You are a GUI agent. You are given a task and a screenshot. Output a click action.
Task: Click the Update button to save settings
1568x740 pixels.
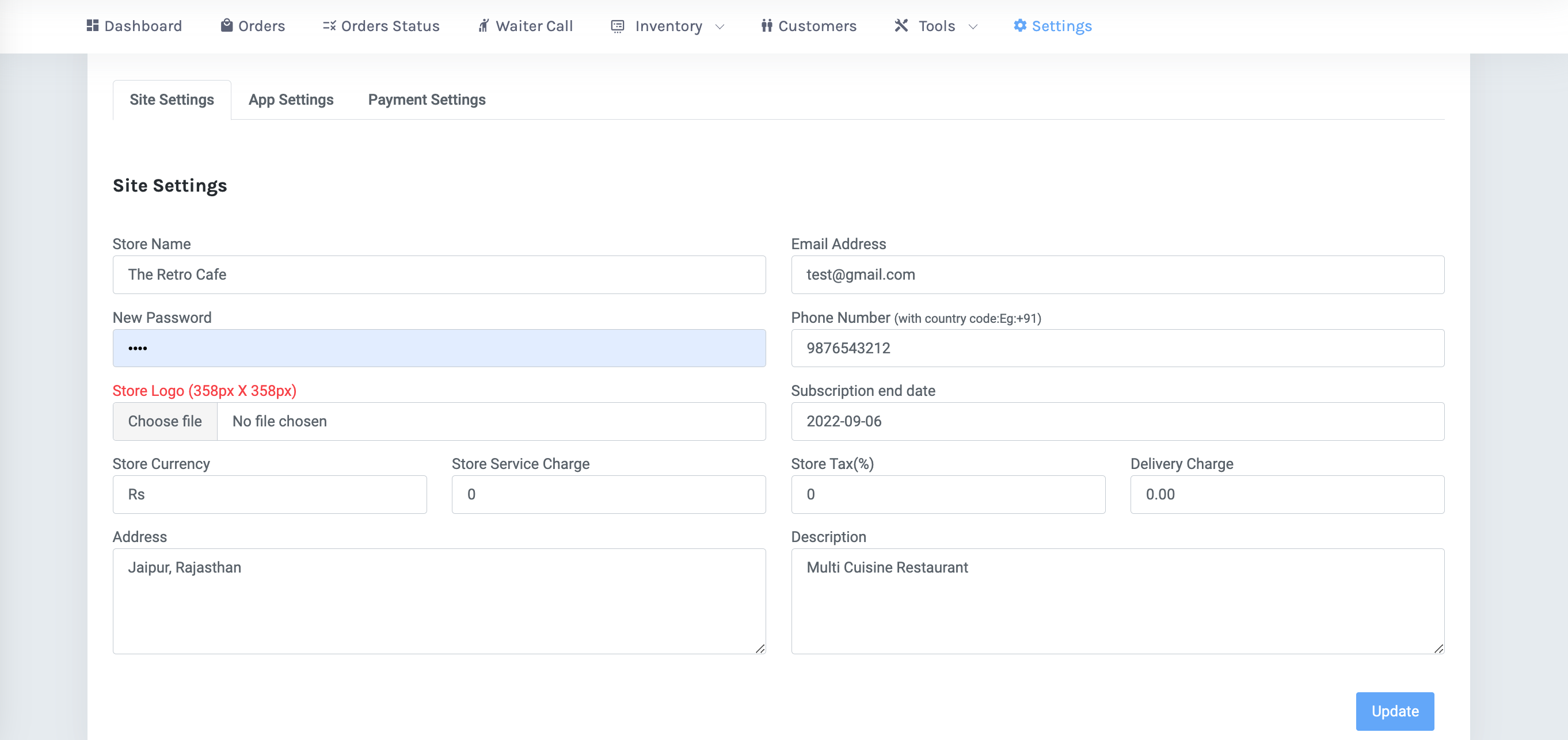click(x=1395, y=711)
